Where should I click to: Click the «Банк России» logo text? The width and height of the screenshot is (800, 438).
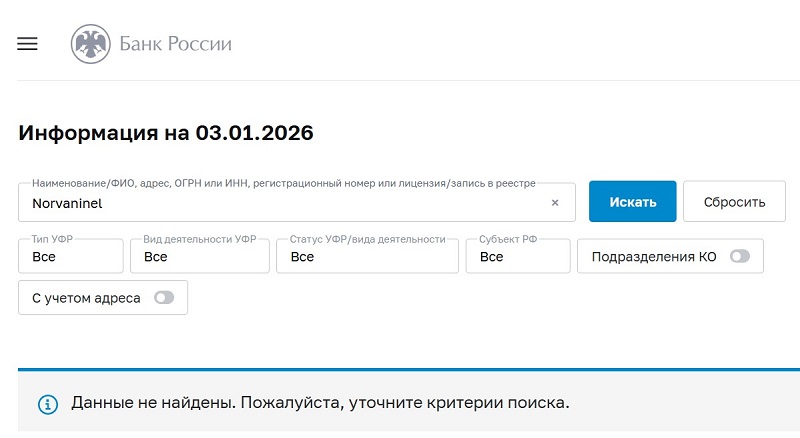[x=175, y=44]
